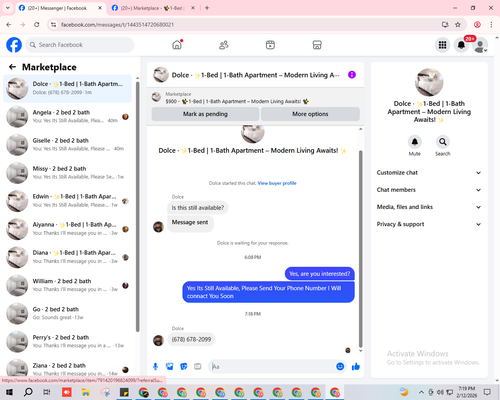Image resolution: width=500 pixels, height=400 pixels.
Task: Record a voice clip with microphone icon
Action: (x=156, y=367)
